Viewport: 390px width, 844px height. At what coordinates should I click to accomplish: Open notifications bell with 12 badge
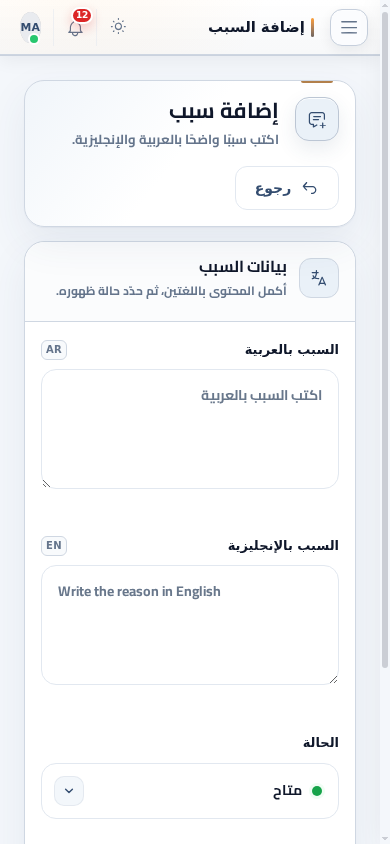(76, 27)
